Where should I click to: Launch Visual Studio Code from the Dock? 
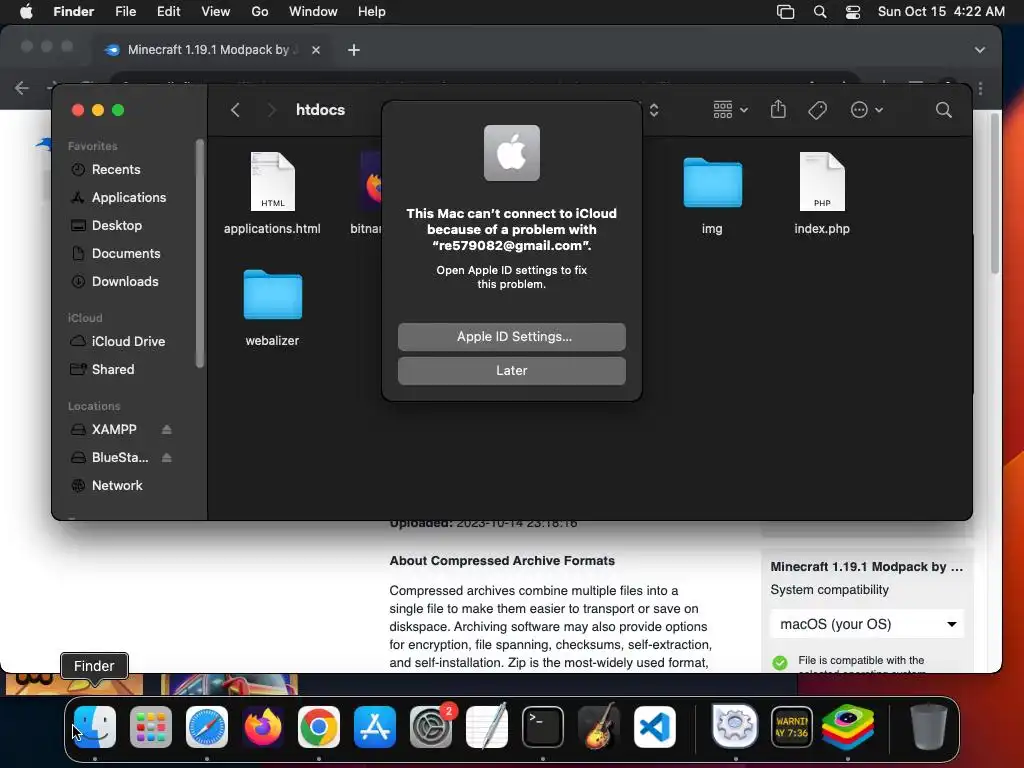pyautogui.click(x=655, y=727)
